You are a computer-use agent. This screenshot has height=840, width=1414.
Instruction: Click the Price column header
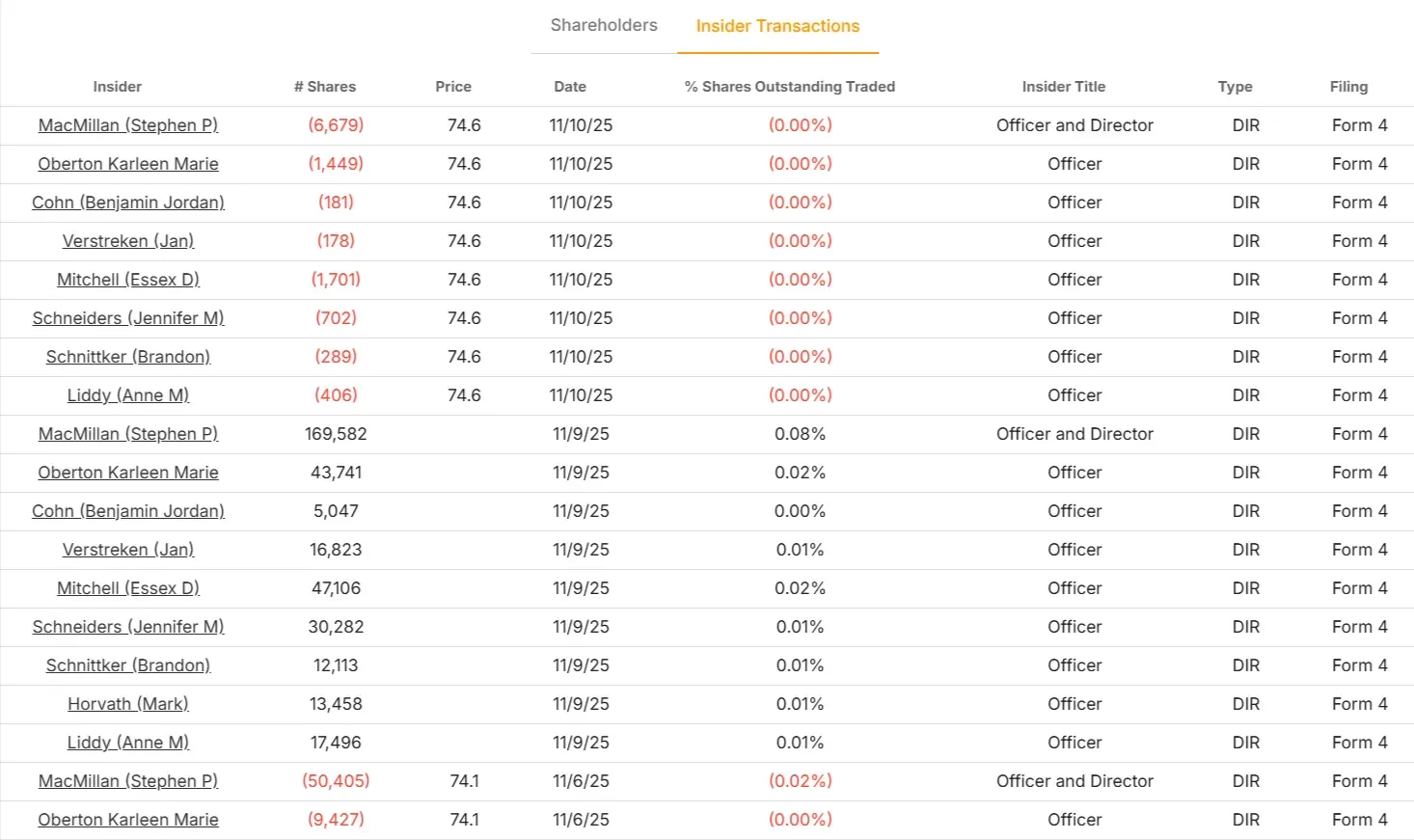click(x=453, y=87)
